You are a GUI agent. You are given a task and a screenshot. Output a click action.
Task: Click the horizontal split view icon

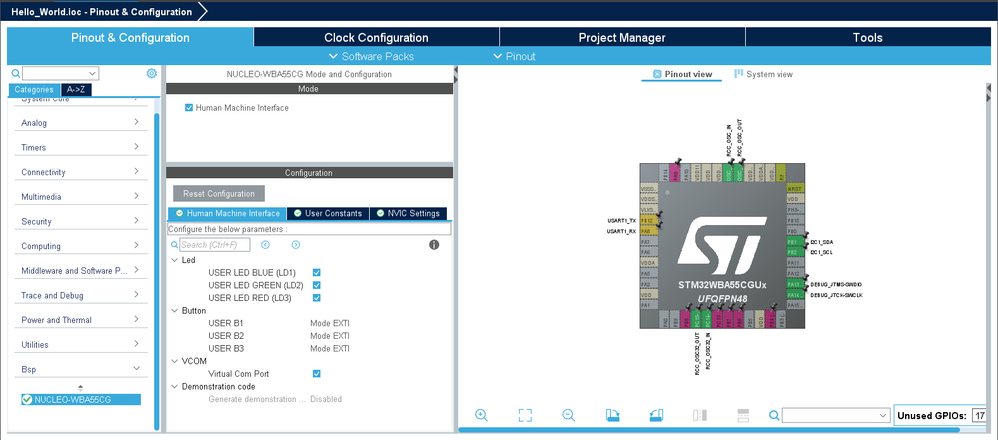click(x=743, y=415)
